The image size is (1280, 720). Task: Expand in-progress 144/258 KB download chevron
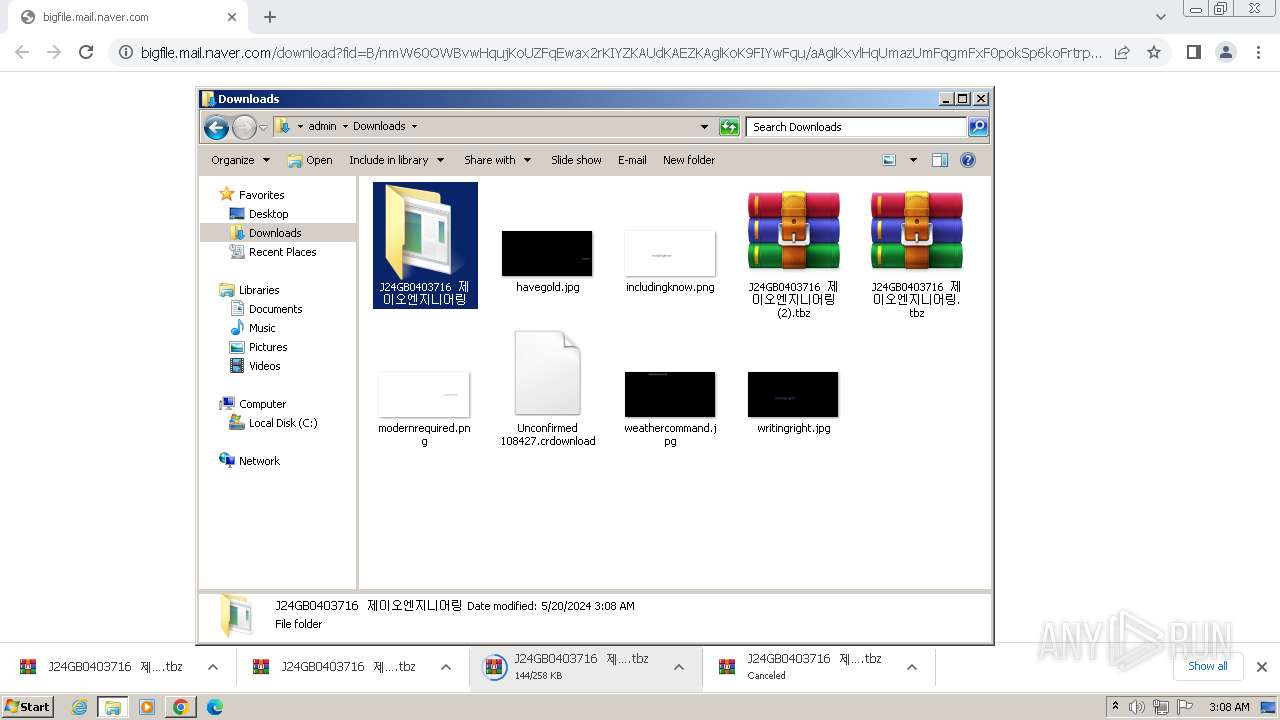click(678, 667)
